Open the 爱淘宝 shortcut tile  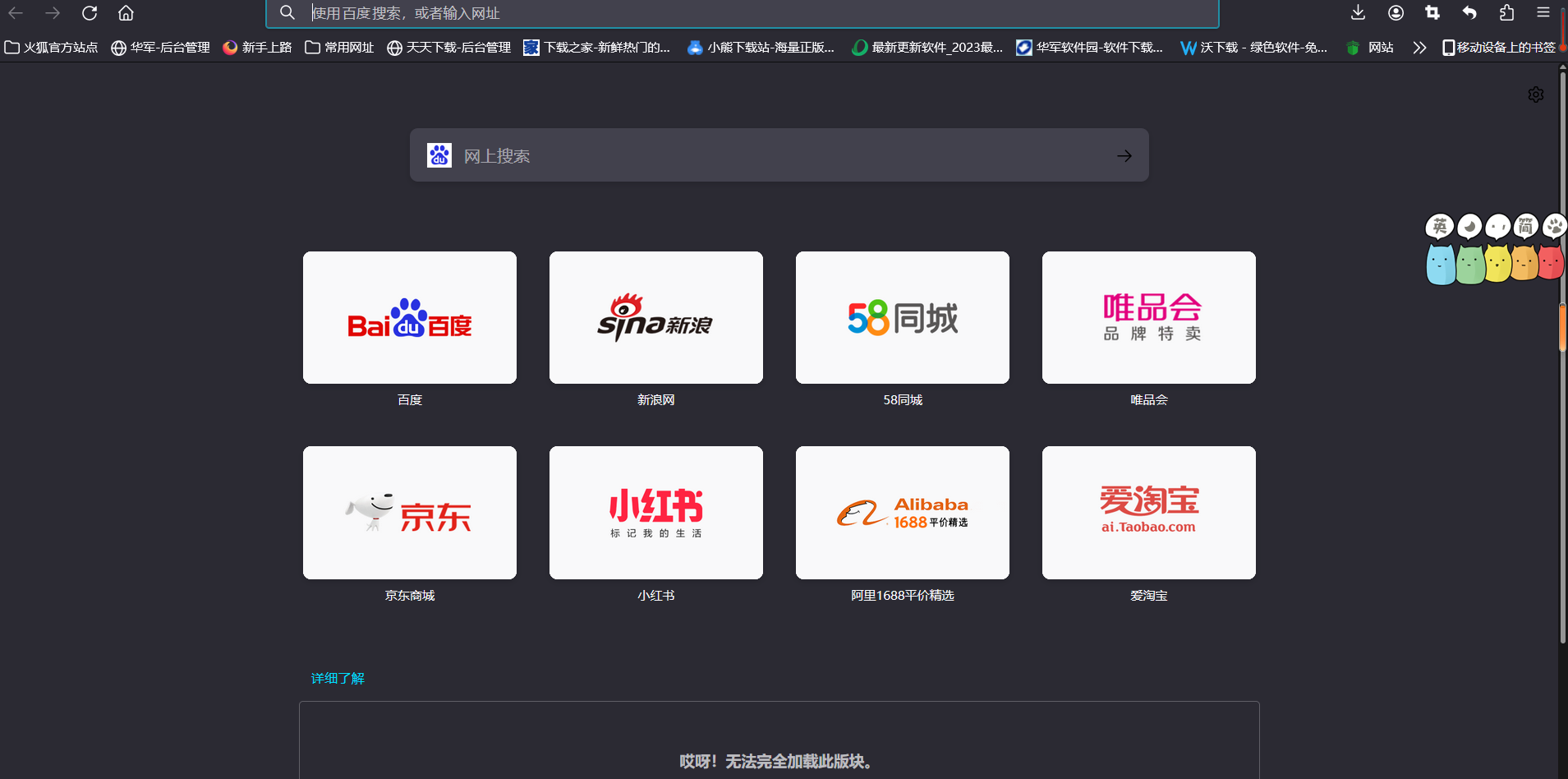coord(1149,513)
